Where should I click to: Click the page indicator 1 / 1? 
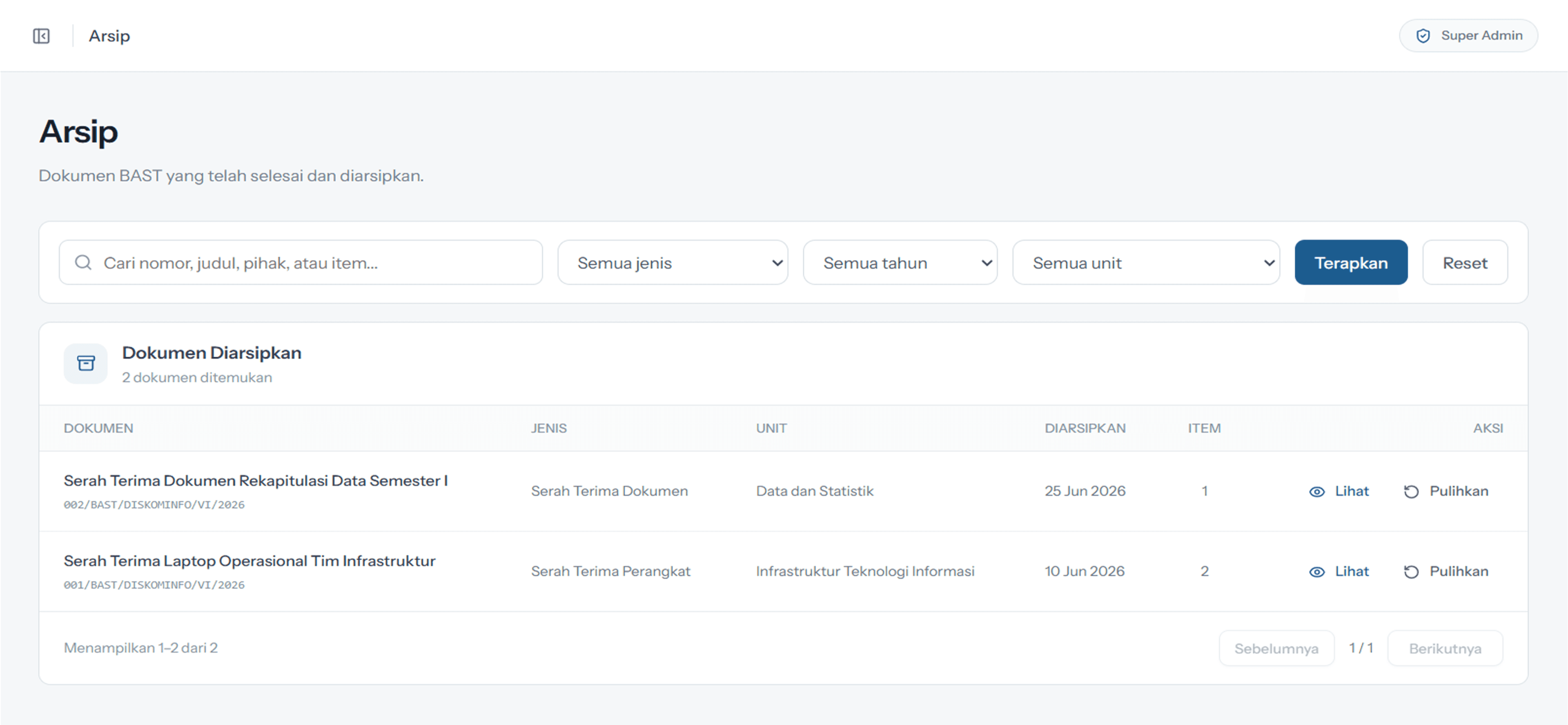[1361, 648]
